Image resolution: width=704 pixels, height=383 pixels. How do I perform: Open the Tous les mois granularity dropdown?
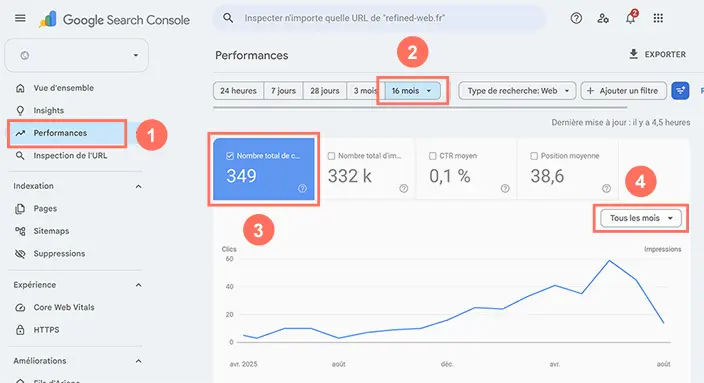point(641,218)
